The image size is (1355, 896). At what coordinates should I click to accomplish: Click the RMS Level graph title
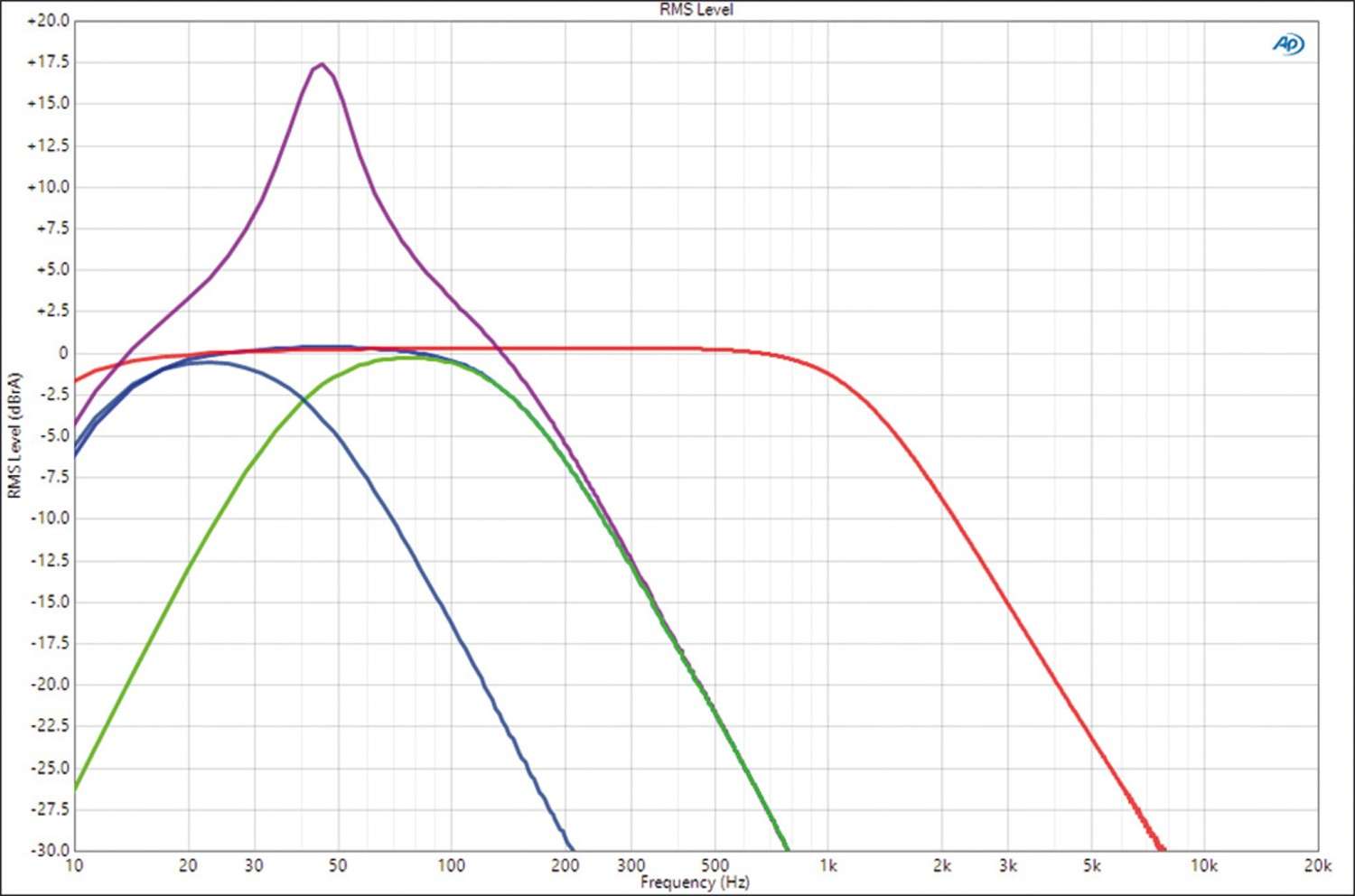pos(696,9)
